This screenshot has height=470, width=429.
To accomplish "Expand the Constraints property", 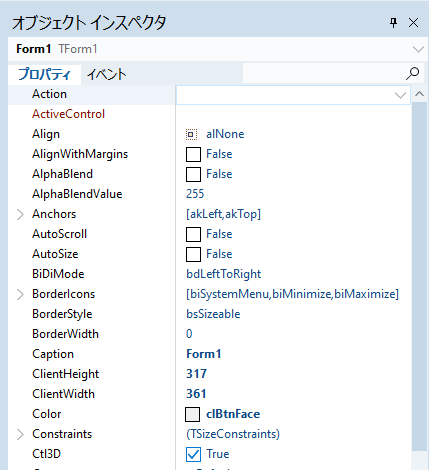I will pos(20,434).
